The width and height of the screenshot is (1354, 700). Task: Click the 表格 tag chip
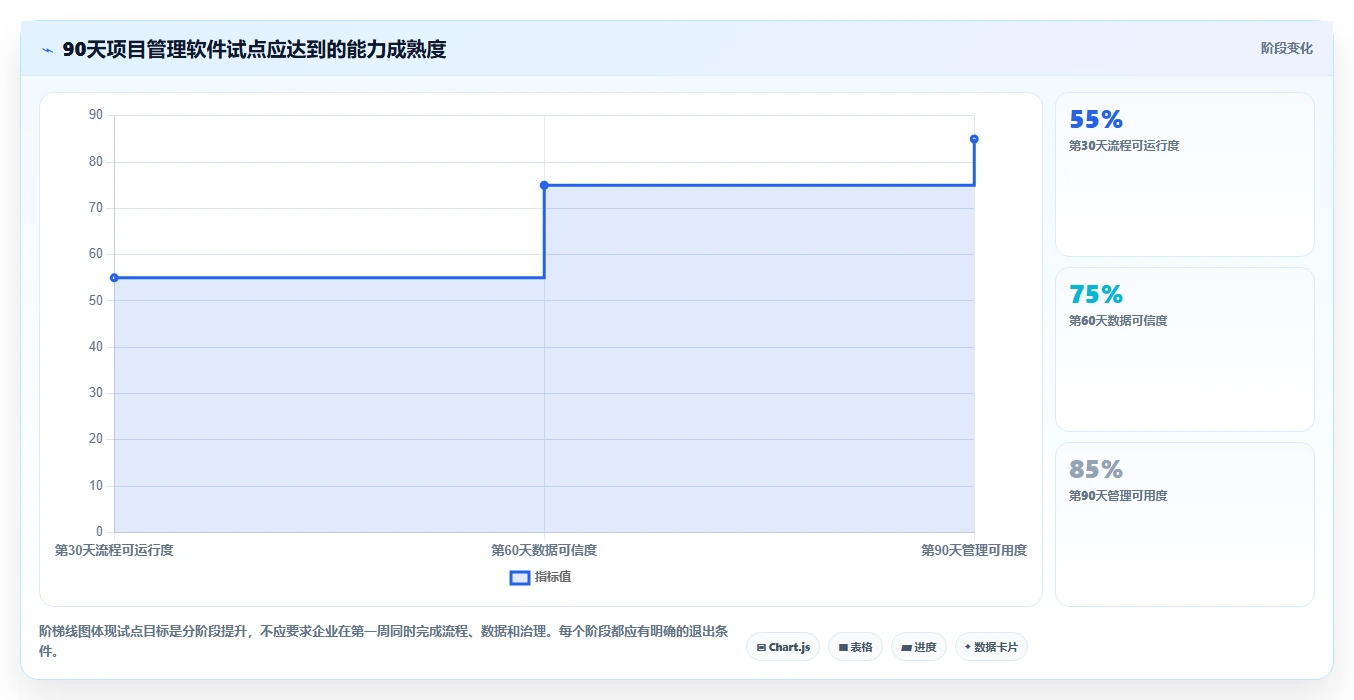pos(855,647)
